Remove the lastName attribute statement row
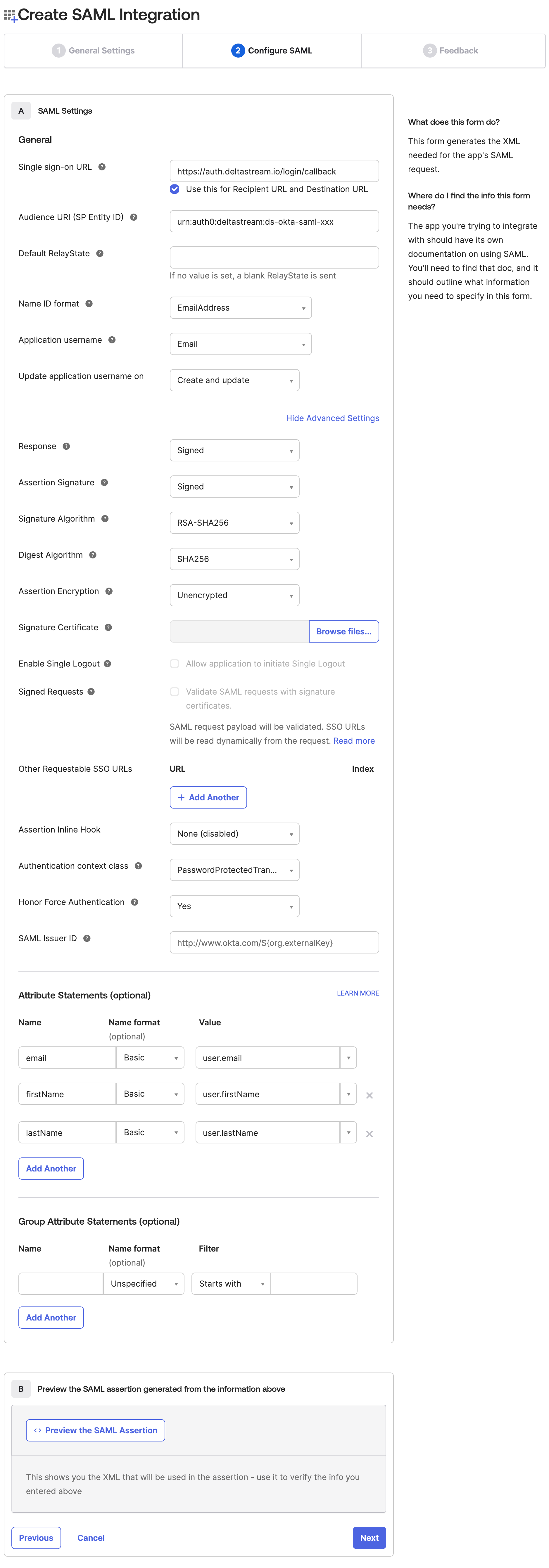Viewport: 549px width, 1568px height. tap(370, 1134)
